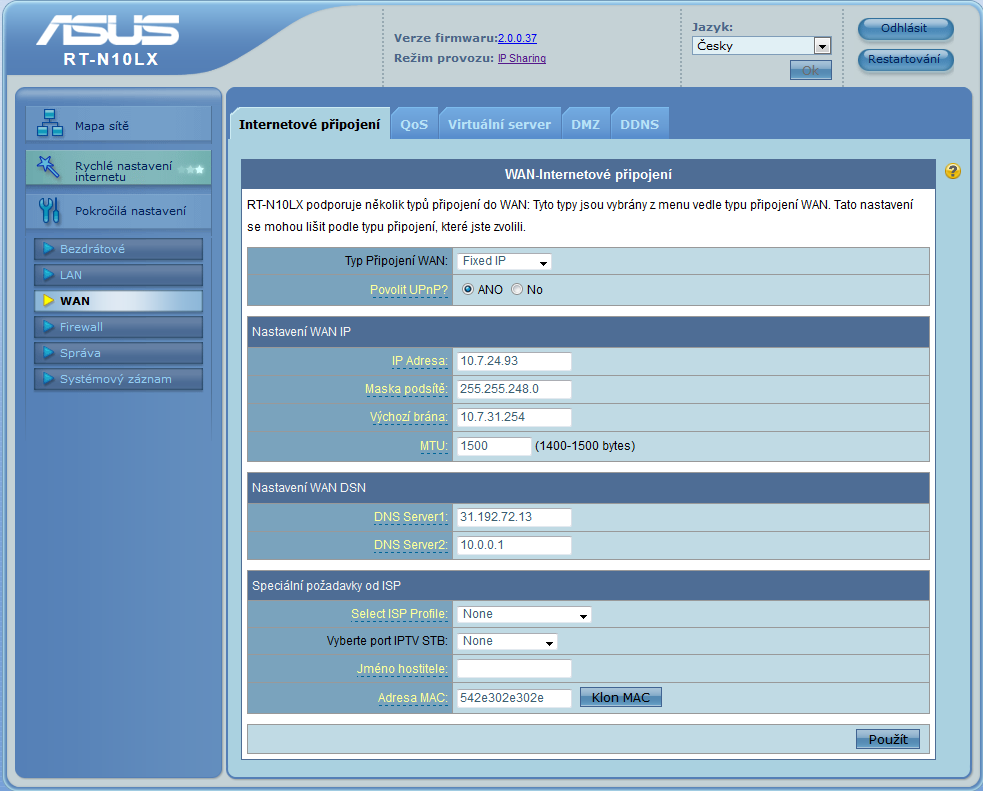
Task: Click the Odhlásit logout button
Action: pyautogui.click(x=905, y=28)
